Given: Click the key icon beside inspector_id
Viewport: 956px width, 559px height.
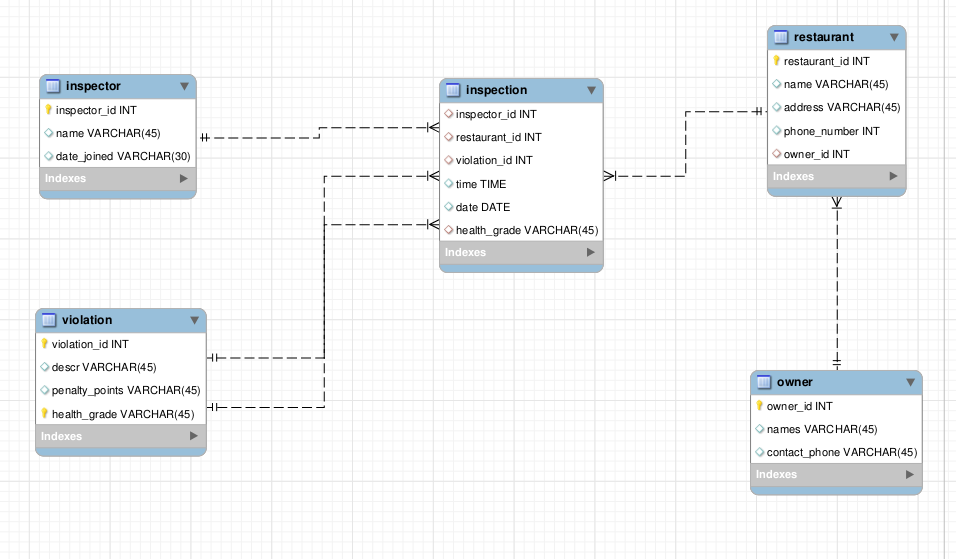Looking at the screenshot, I should [48, 110].
